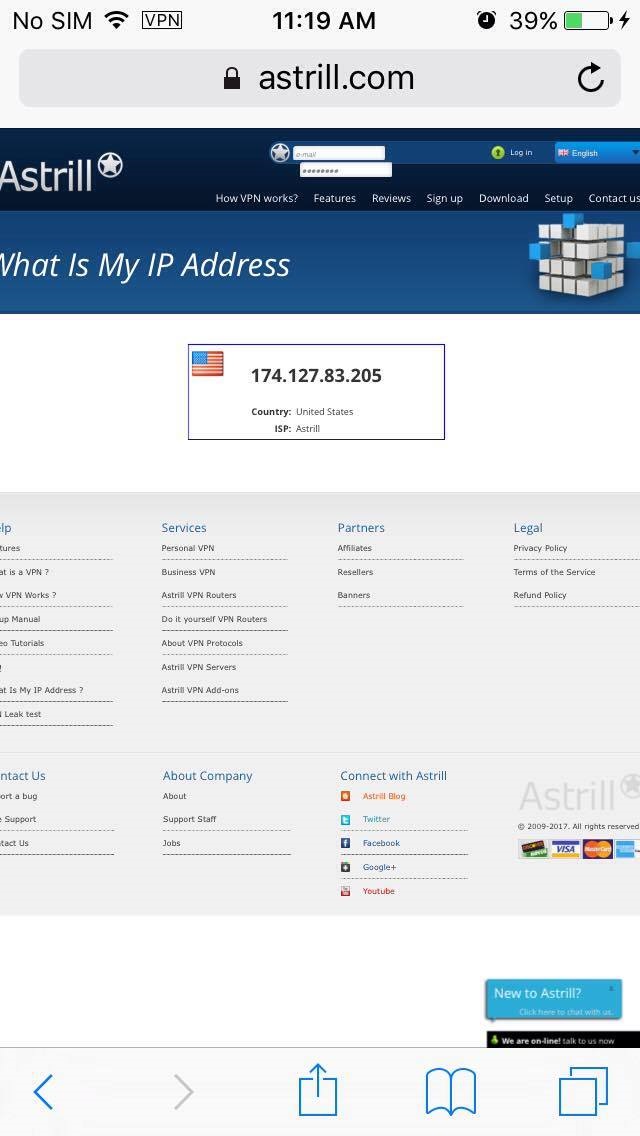Click the Log in link

pyautogui.click(x=521, y=152)
